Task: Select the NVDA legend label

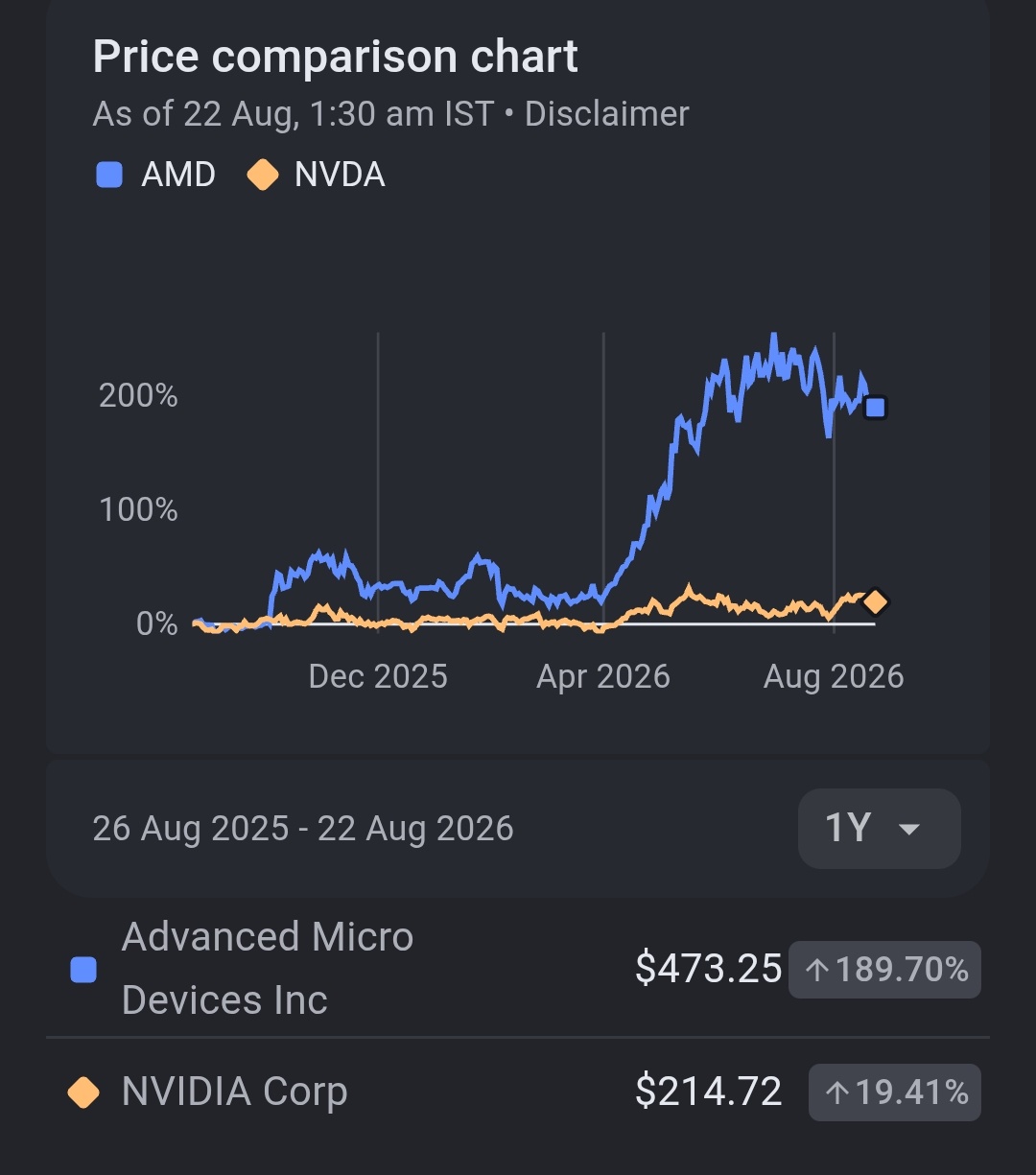Action: (340, 176)
